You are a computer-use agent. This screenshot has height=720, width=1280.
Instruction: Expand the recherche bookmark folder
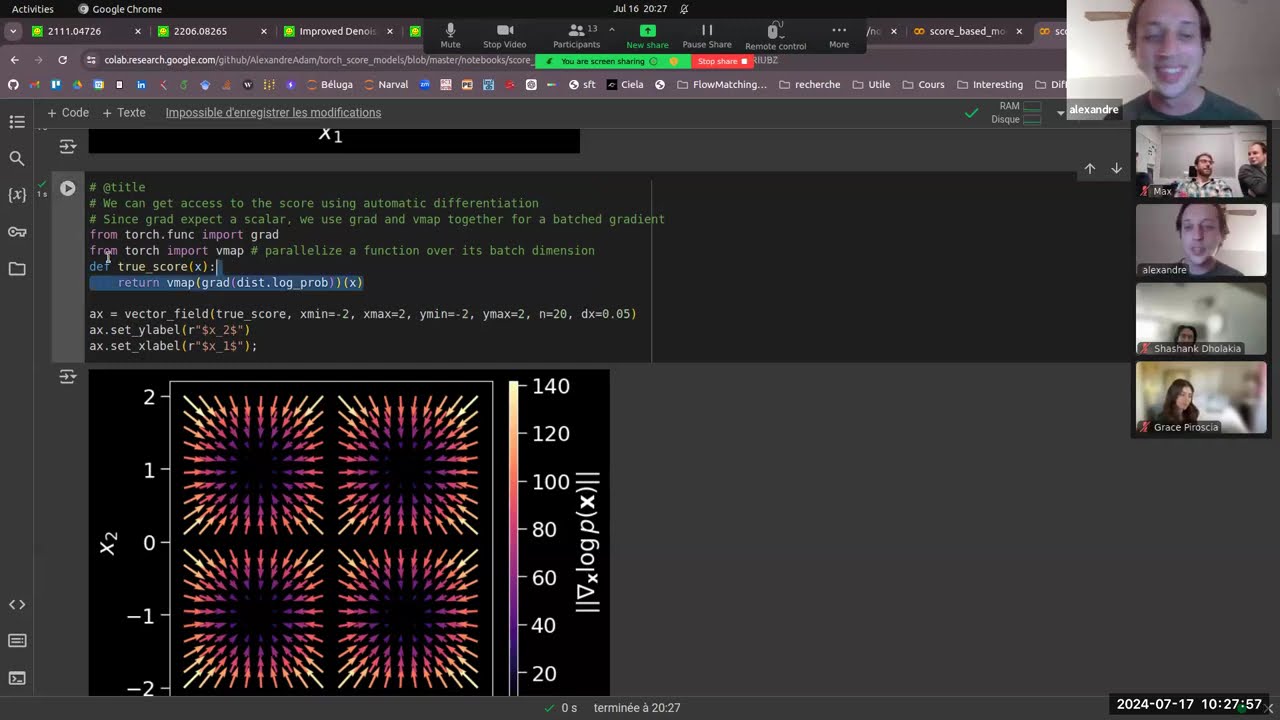tap(809, 85)
